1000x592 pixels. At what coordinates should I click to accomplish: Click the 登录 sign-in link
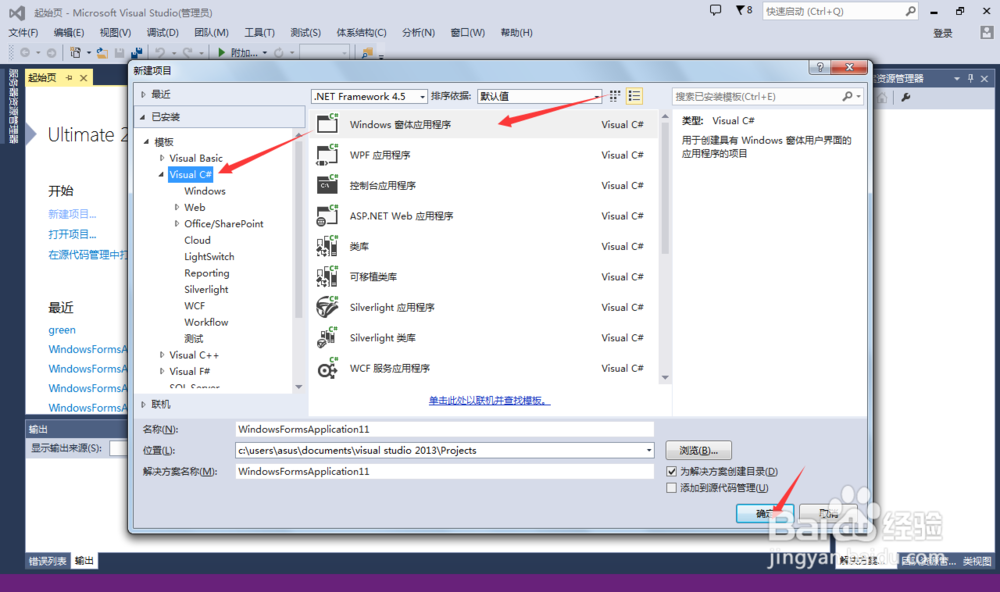point(943,33)
